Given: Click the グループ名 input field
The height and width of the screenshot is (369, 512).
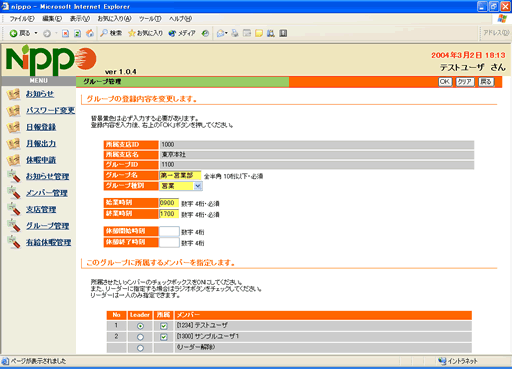Looking at the screenshot, I should [x=180, y=175].
